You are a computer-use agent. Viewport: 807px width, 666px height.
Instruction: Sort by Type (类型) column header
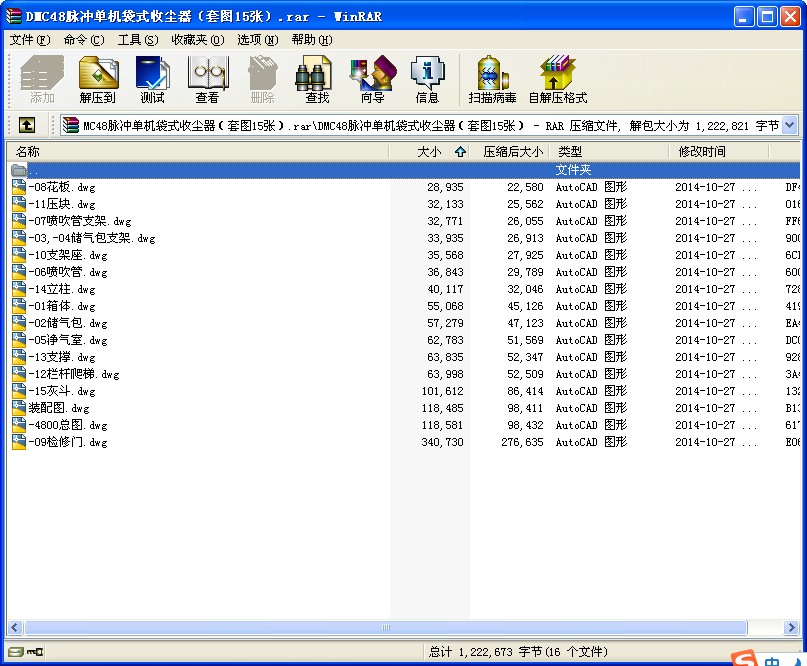(609, 151)
